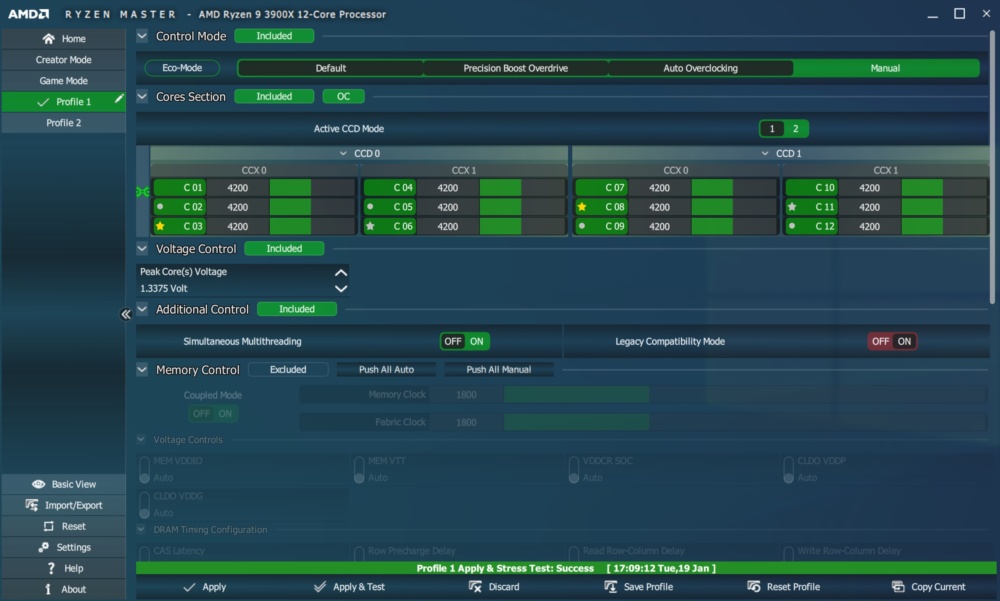Image resolution: width=1000 pixels, height=601 pixels.
Task: Click the gold star on core C 03
Action: (160, 226)
